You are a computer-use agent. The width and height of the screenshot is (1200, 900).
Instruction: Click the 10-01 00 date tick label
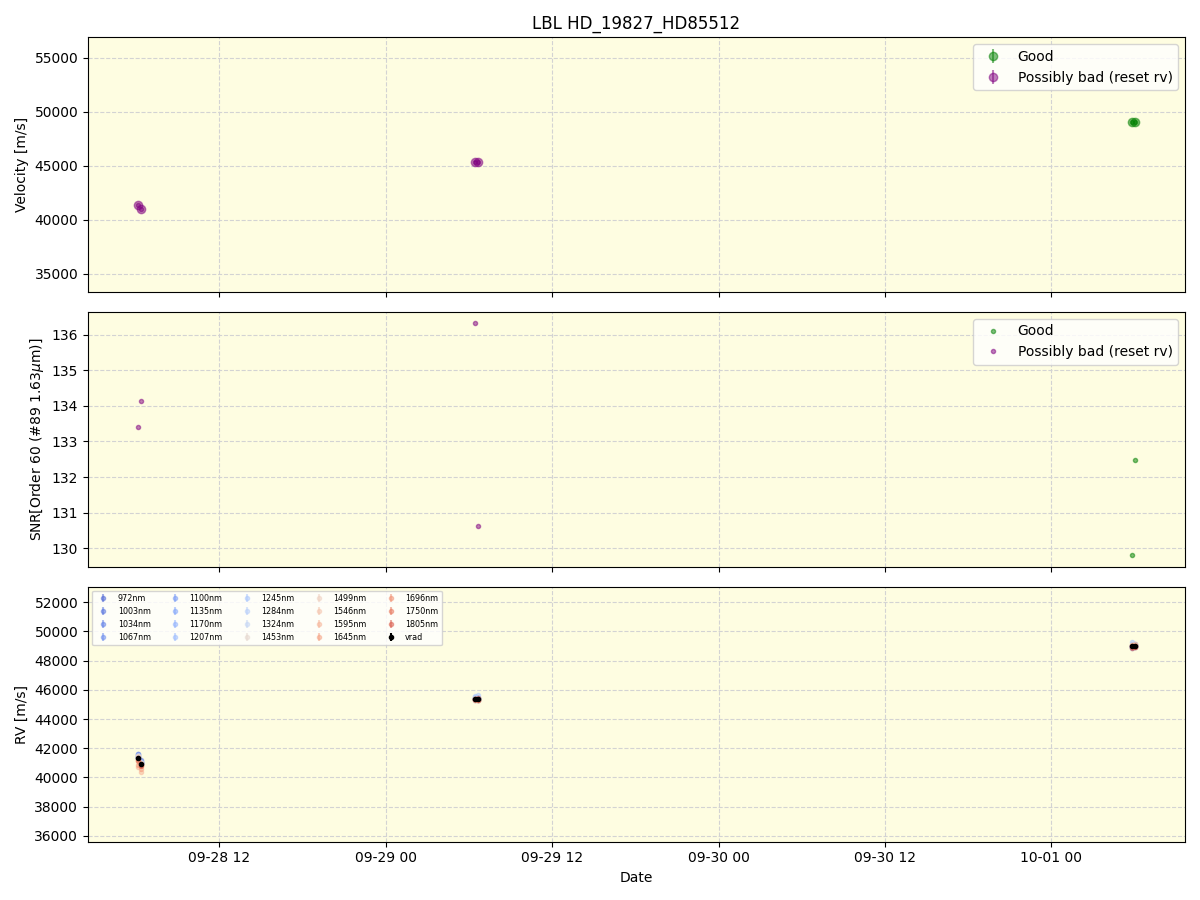coord(1051,858)
